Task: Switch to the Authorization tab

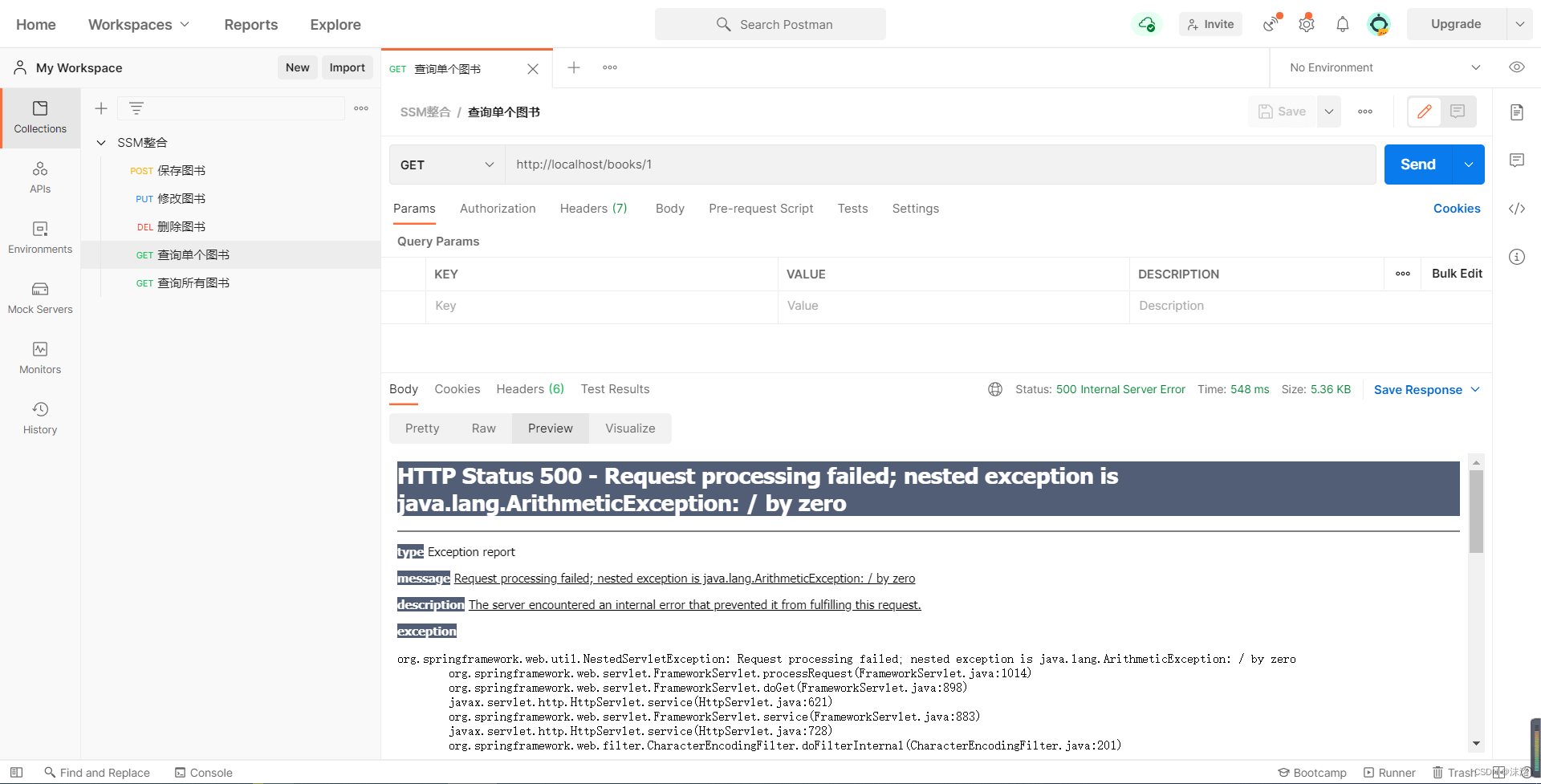Action: point(498,209)
